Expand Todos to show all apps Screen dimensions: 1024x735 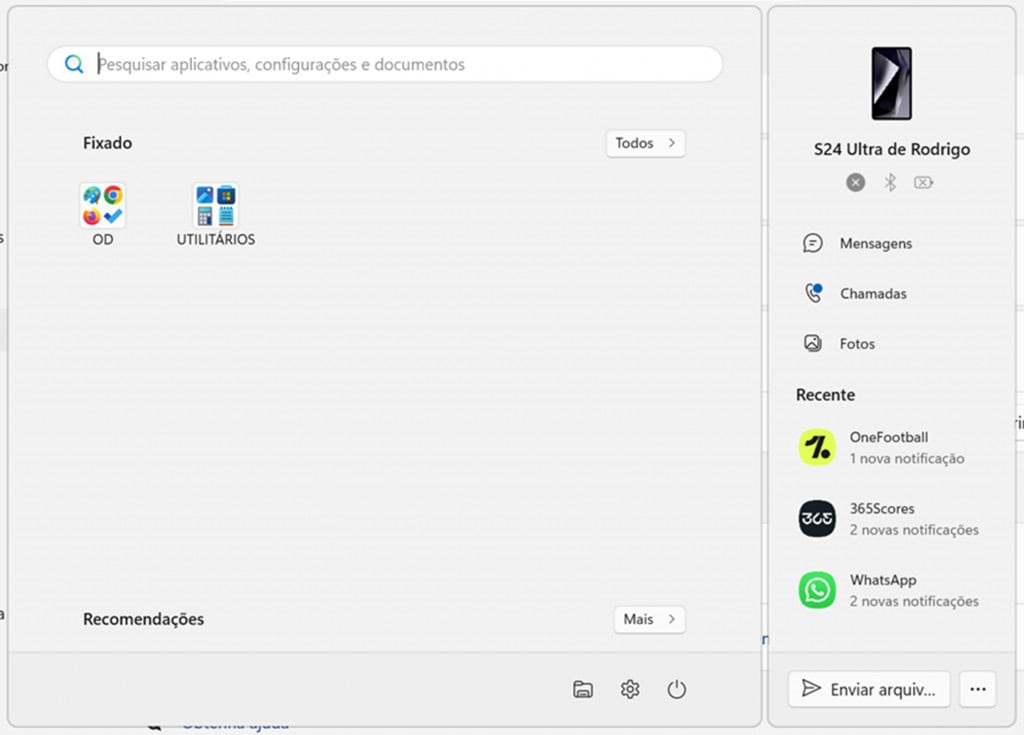[x=645, y=143]
